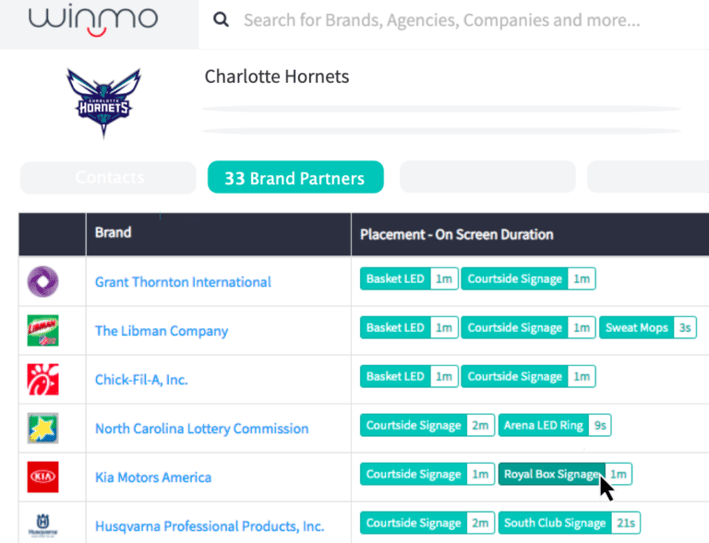Click the search magnifier icon
The image size is (709, 543).
click(x=221, y=19)
